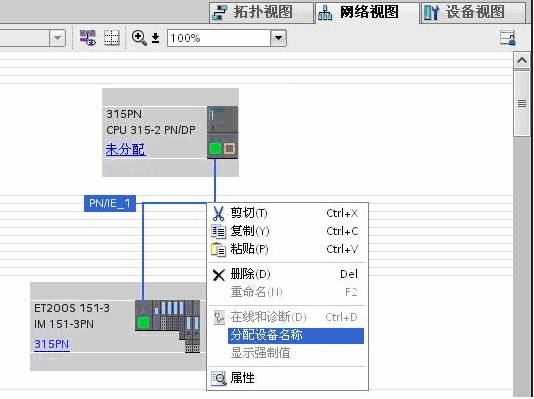The width and height of the screenshot is (534, 399).
Task: Click the 未分配 link on the 315PN CPU
Action: [x=125, y=149]
